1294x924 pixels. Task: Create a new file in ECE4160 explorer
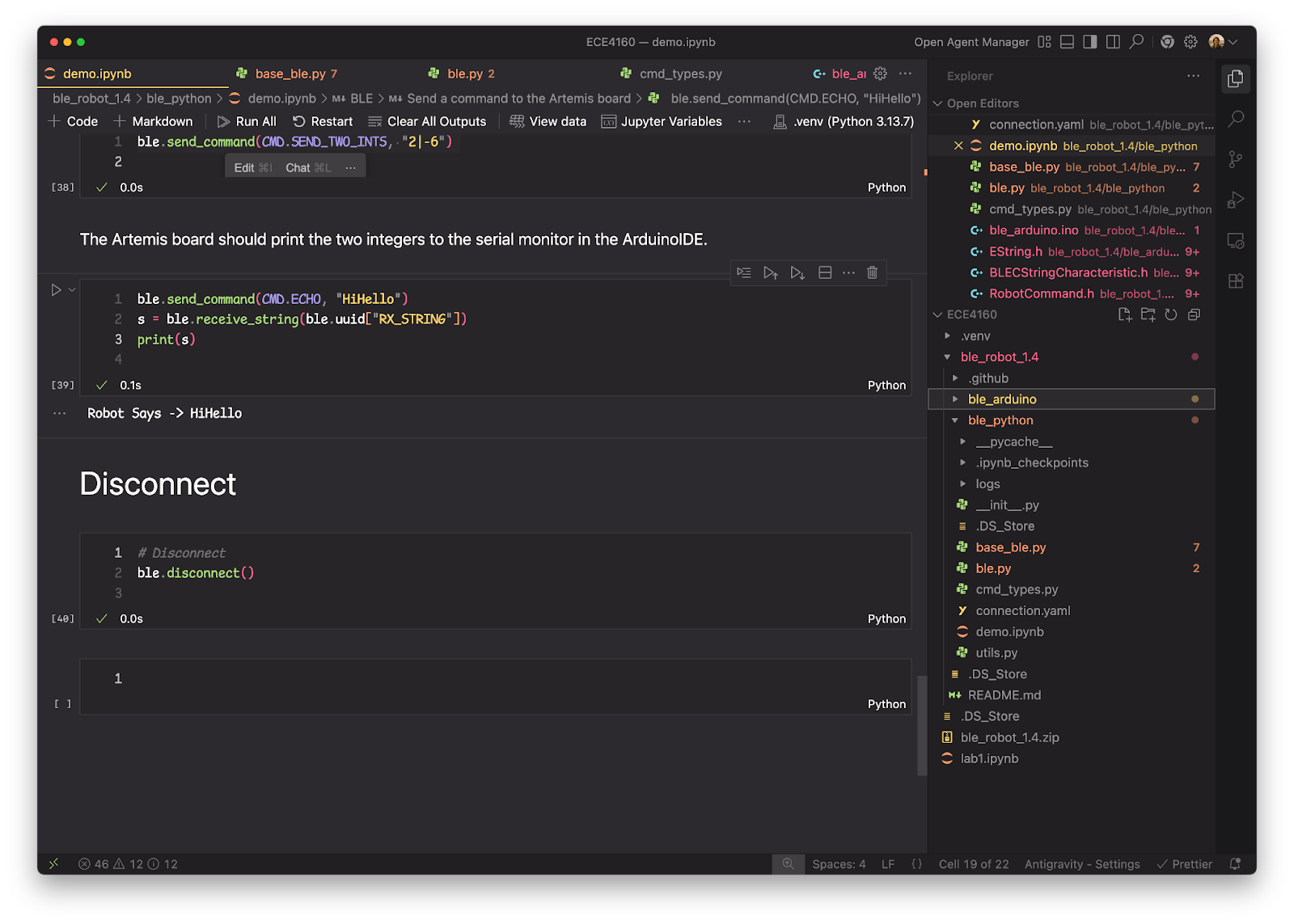tap(1125, 314)
